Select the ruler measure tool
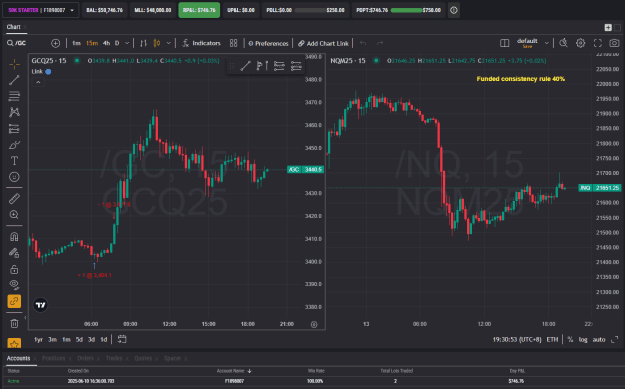Image resolution: width=625 pixels, height=389 pixels. 14,198
